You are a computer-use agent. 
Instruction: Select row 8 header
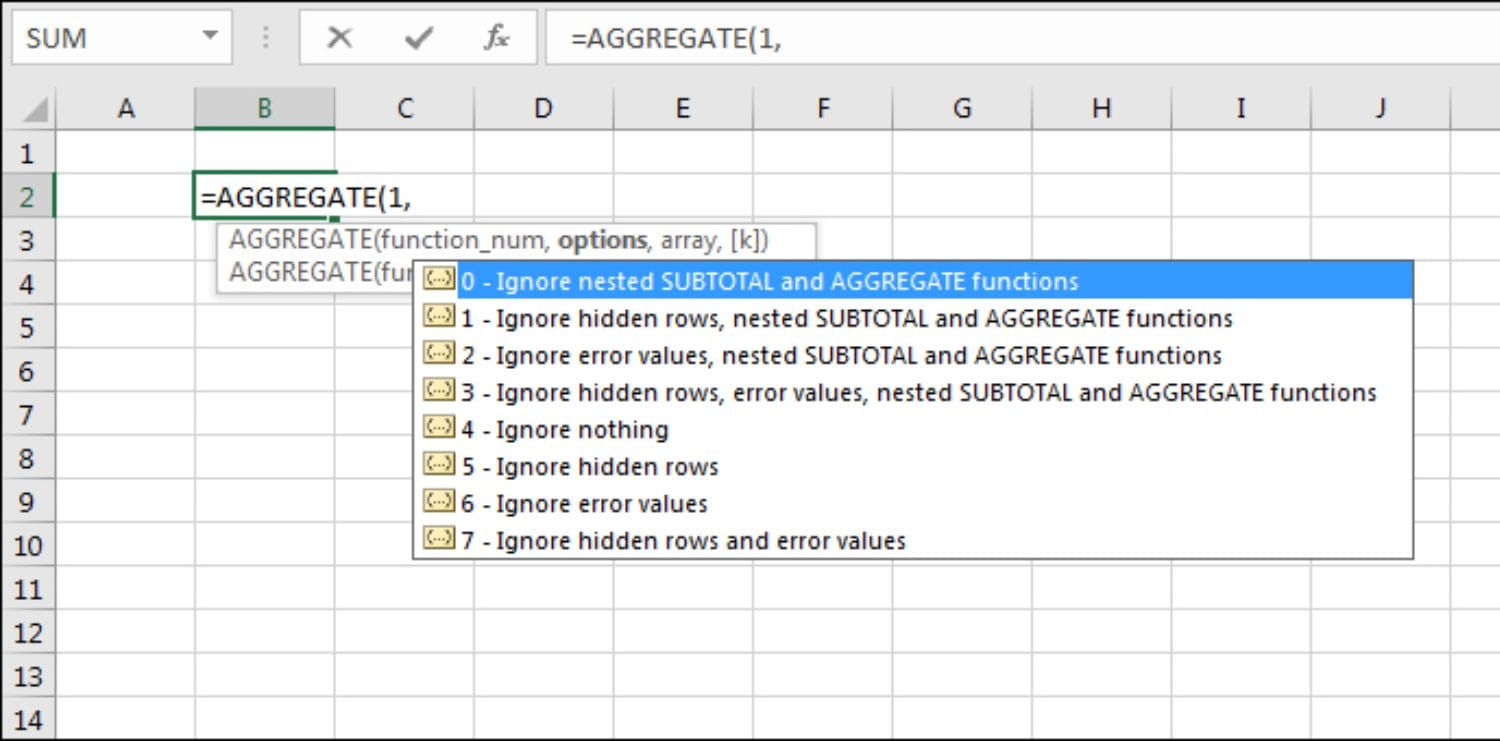tap(27, 458)
